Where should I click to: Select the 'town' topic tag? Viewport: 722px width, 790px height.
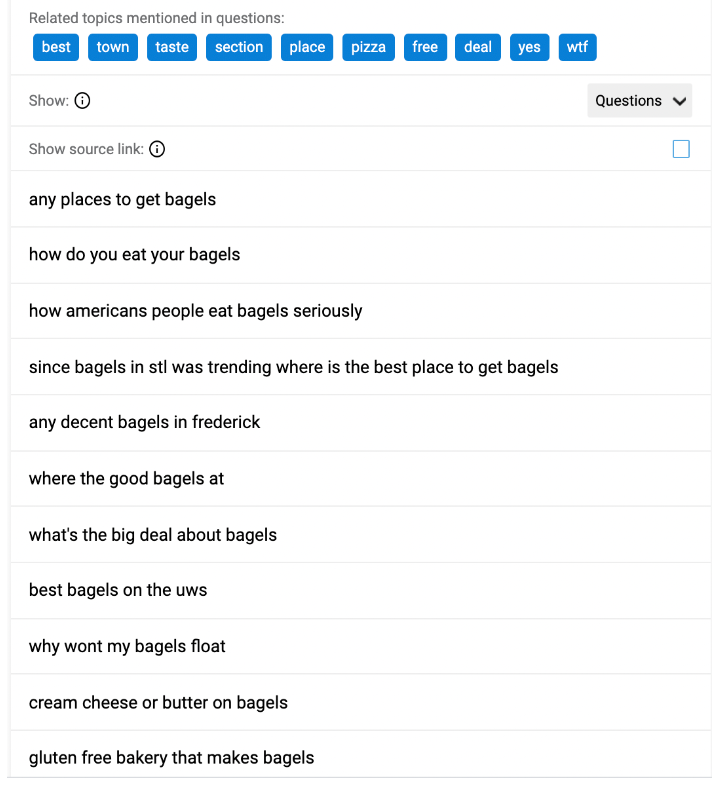tap(113, 47)
